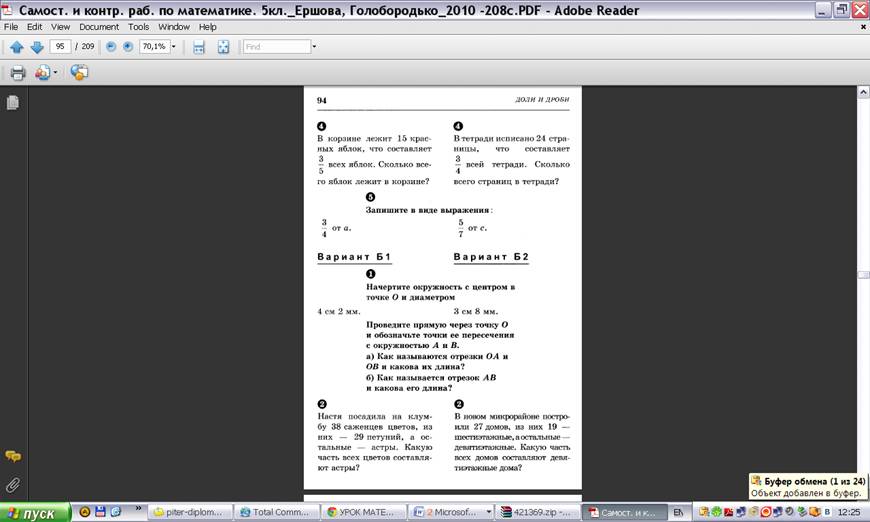
Task: Click the blue B tray icon
Action: coord(827,511)
